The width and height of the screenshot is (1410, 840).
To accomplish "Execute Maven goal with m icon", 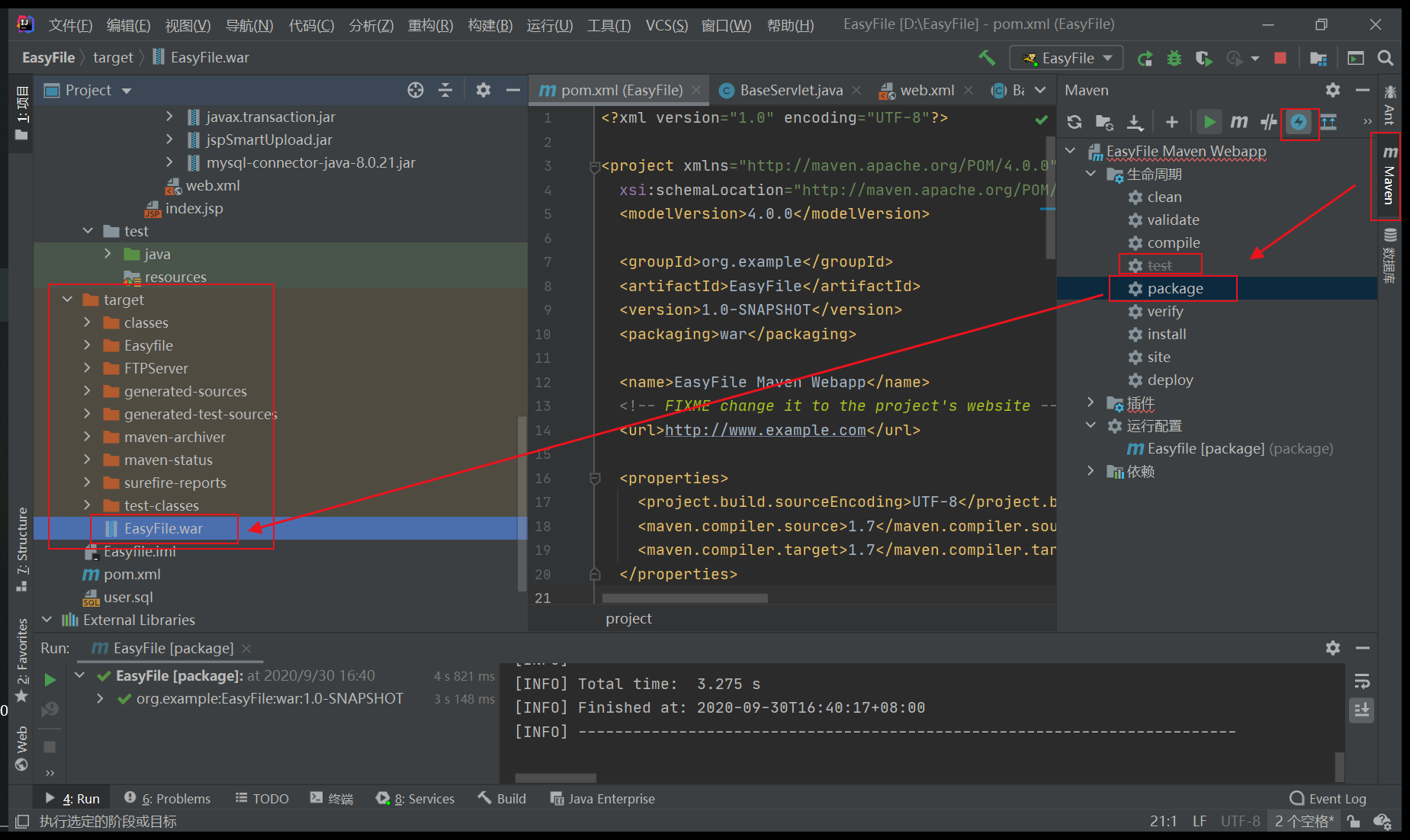I will [x=1239, y=122].
